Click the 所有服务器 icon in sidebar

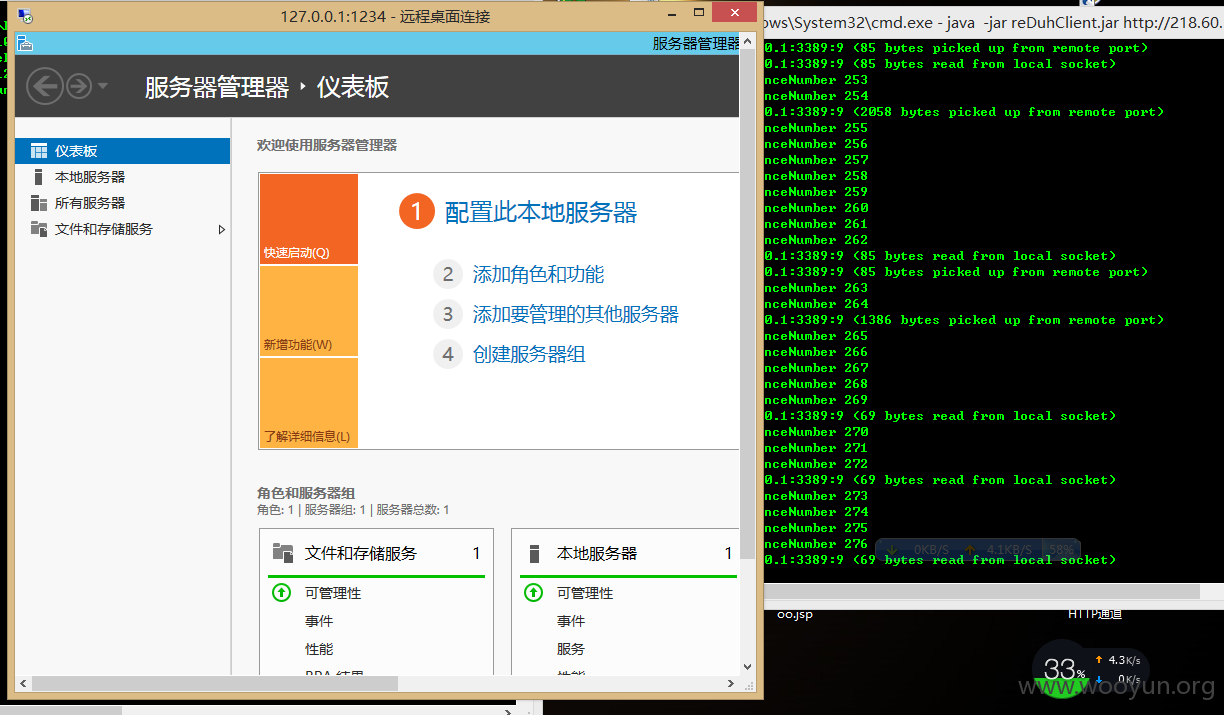pos(39,203)
